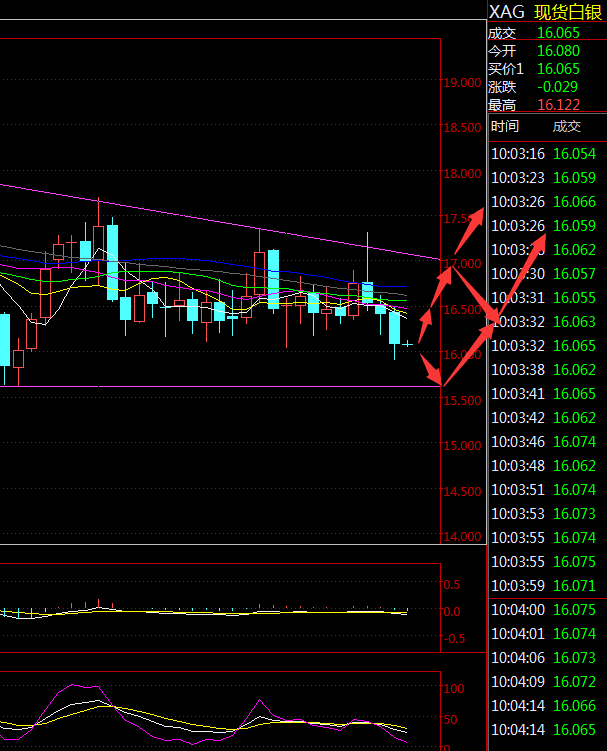The image size is (607, 751).
Task: Select the 买价1 quote row
Action: 548,69
